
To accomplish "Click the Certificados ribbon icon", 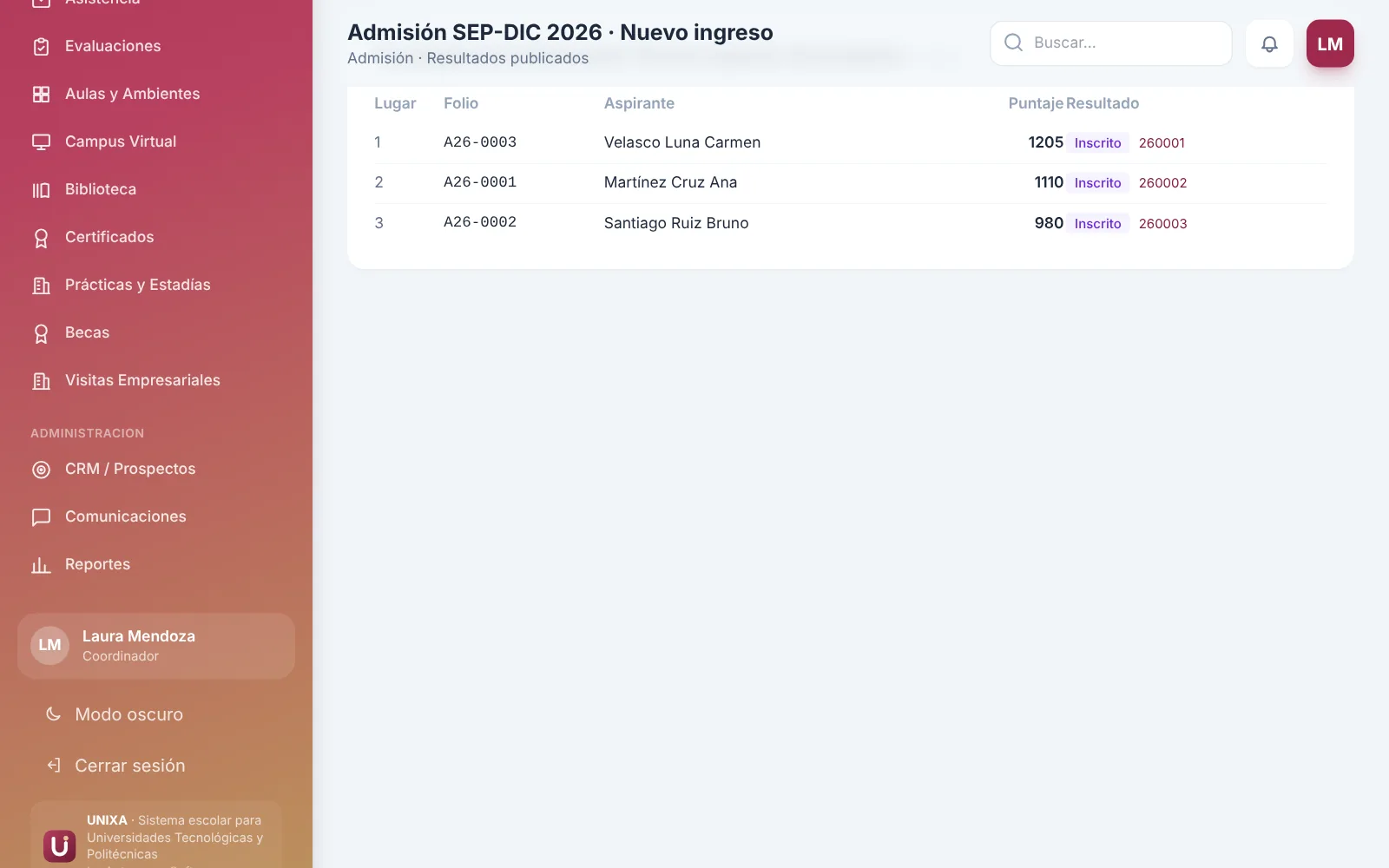I will click(x=41, y=238).
